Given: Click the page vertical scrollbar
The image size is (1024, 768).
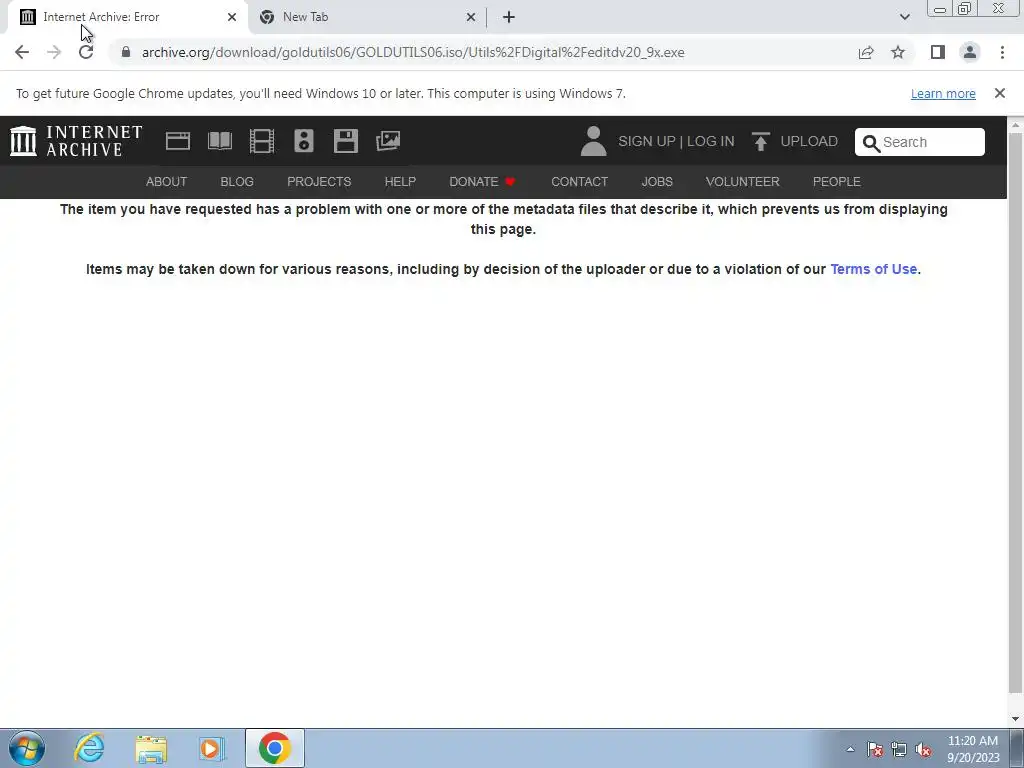Looking at the screenshot, I should click(x=1016, y=411).
